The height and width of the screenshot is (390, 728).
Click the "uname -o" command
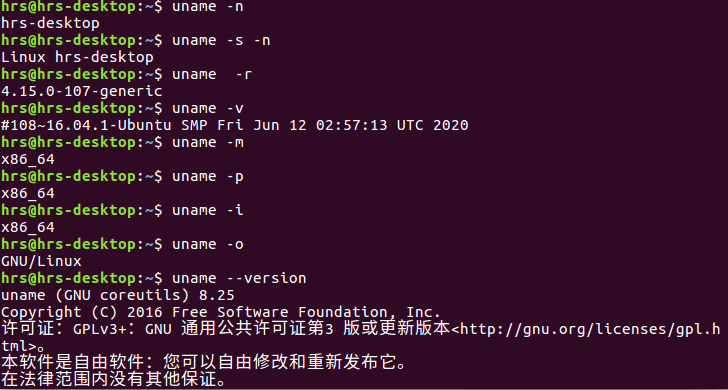point(208,245)
